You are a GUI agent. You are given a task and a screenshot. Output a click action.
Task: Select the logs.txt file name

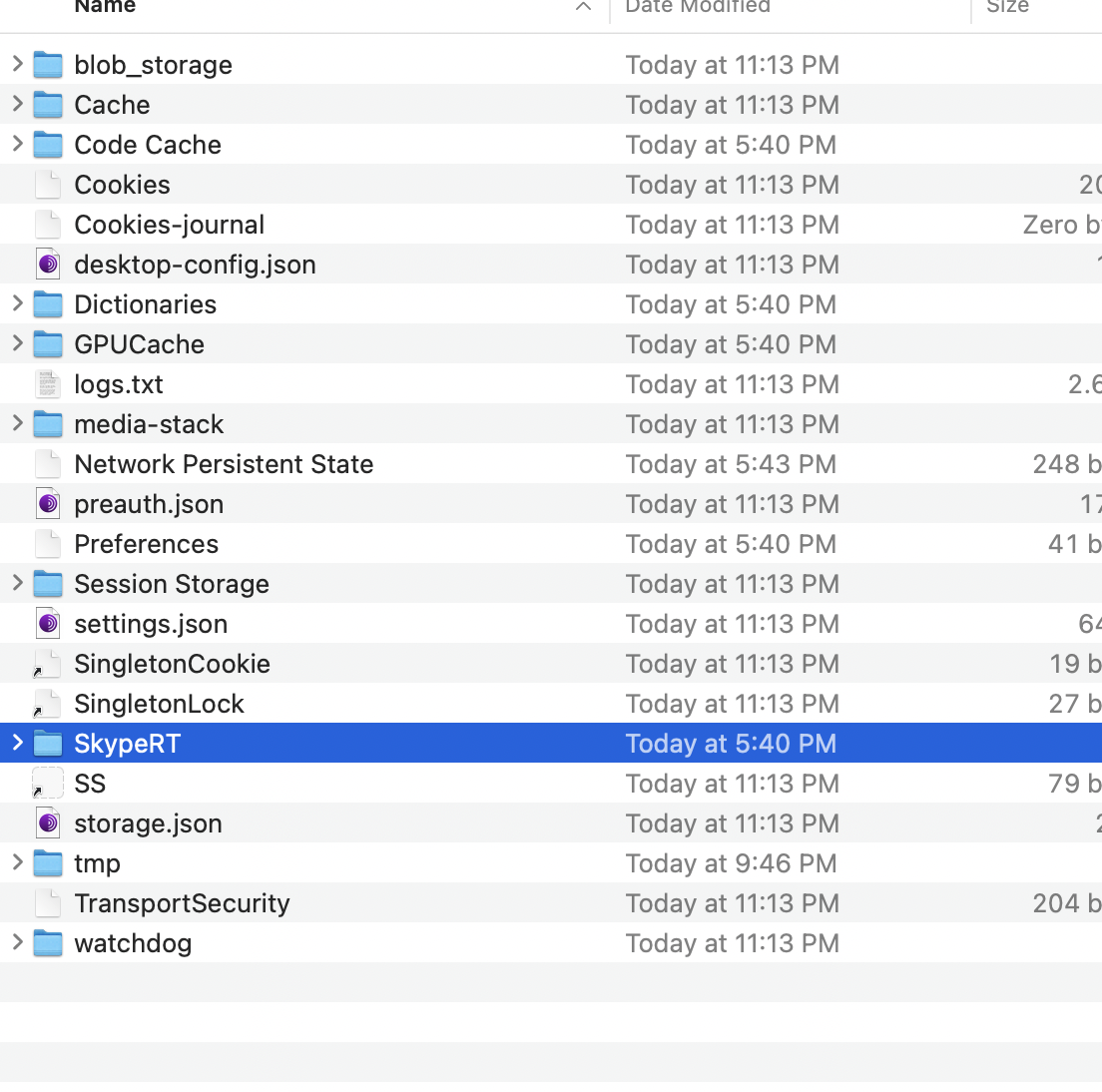(x=119, y=384)
